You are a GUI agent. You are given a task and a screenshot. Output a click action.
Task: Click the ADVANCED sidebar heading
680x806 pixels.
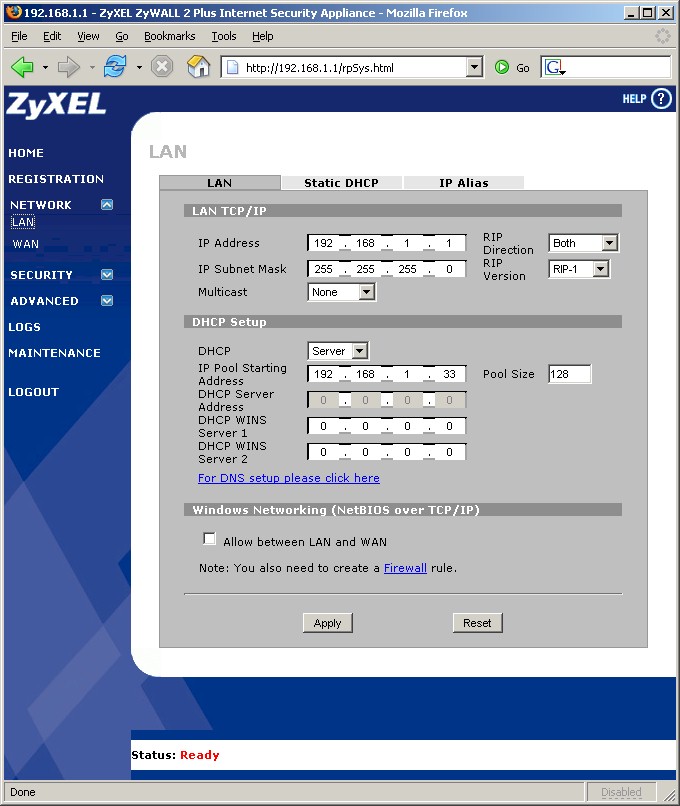pyautogui.click(x=44, y=301)
